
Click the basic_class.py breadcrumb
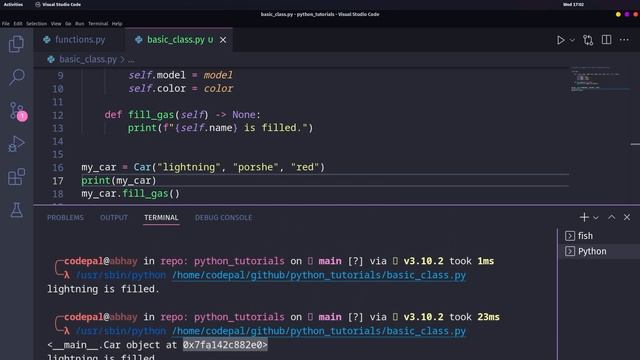point(87,60)
